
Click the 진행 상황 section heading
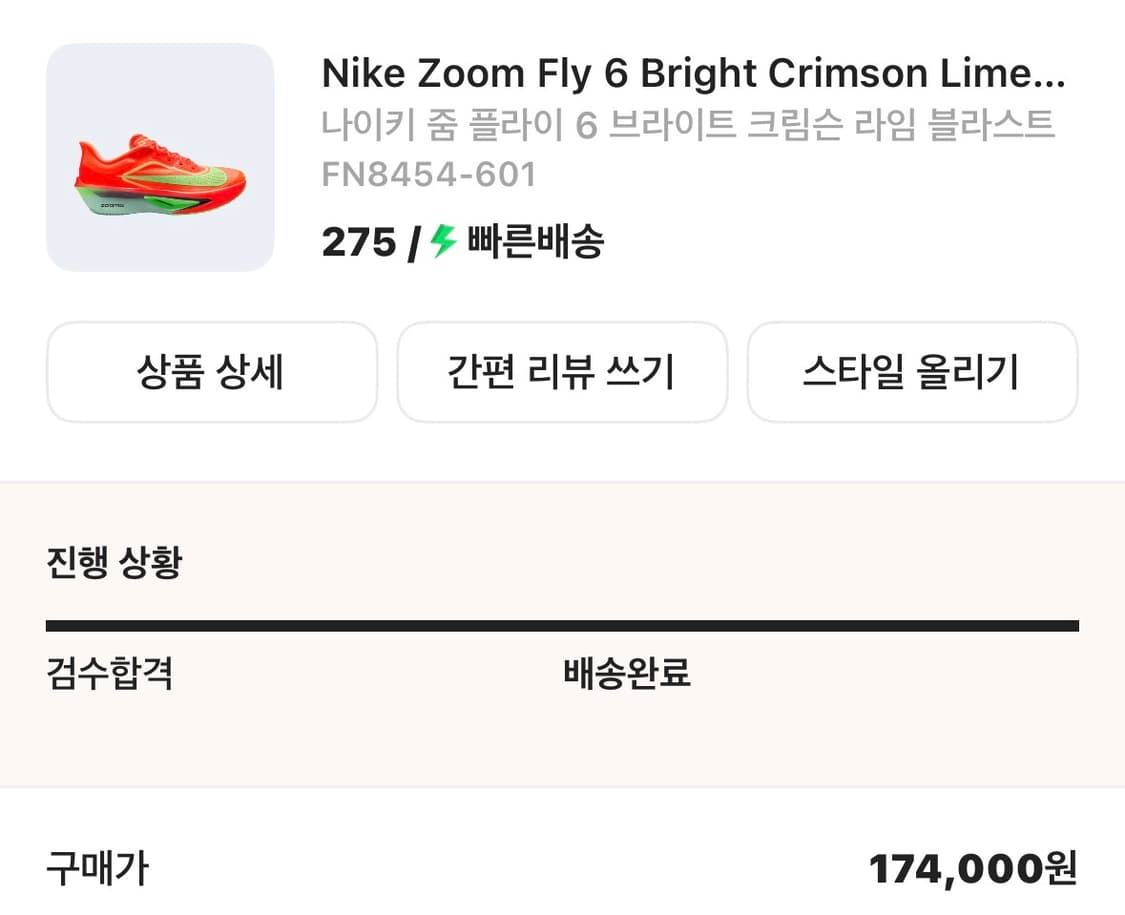coord(114,563)
